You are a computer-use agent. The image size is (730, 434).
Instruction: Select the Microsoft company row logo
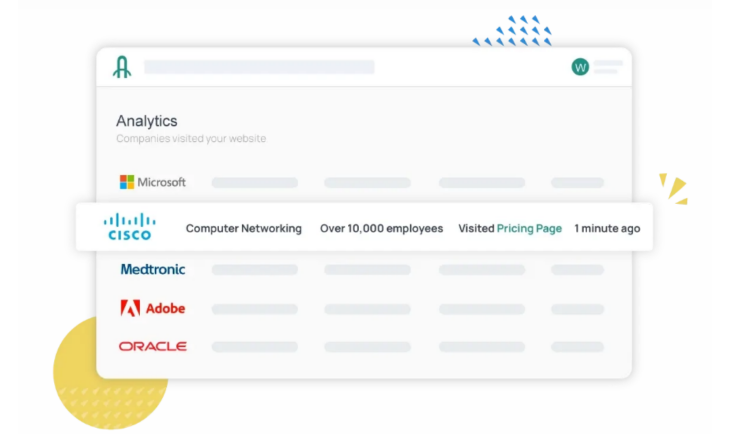click(153, 182)
